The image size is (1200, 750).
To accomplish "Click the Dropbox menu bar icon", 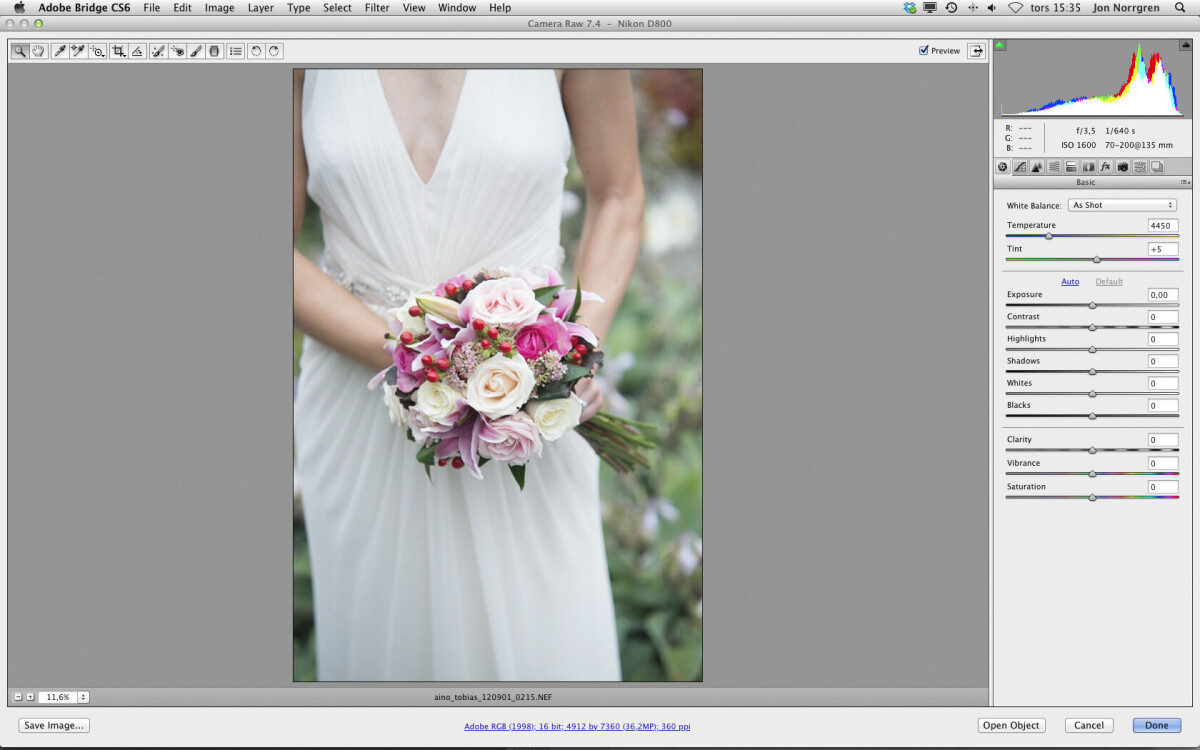I will pyautogui.click(x=909, y=8).
